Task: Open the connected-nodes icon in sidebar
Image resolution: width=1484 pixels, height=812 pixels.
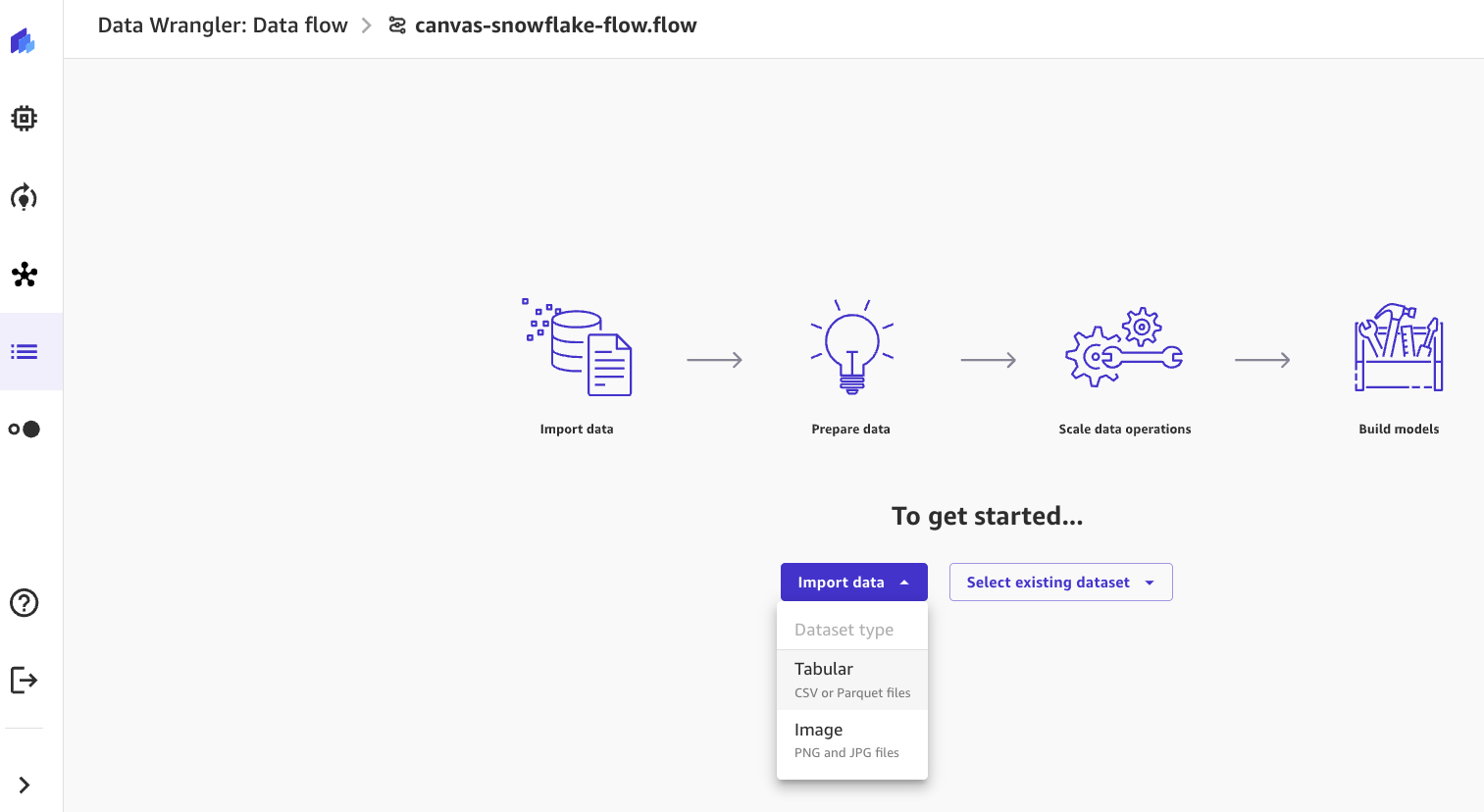Action: pyautogui.click(x=25, y=275)
